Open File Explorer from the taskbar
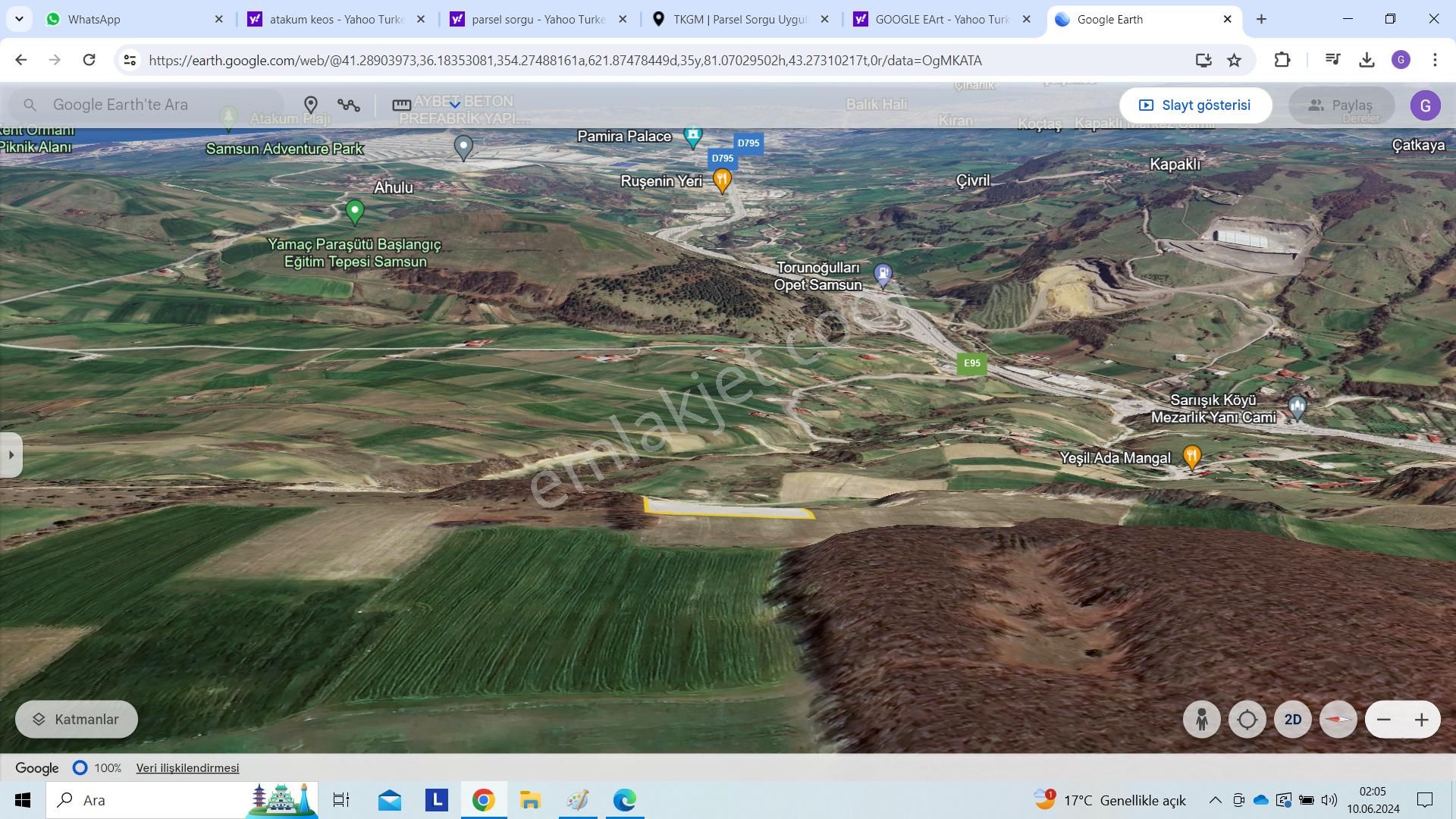The width and height of the screenshot is (1456, 819). pos(530,800)
